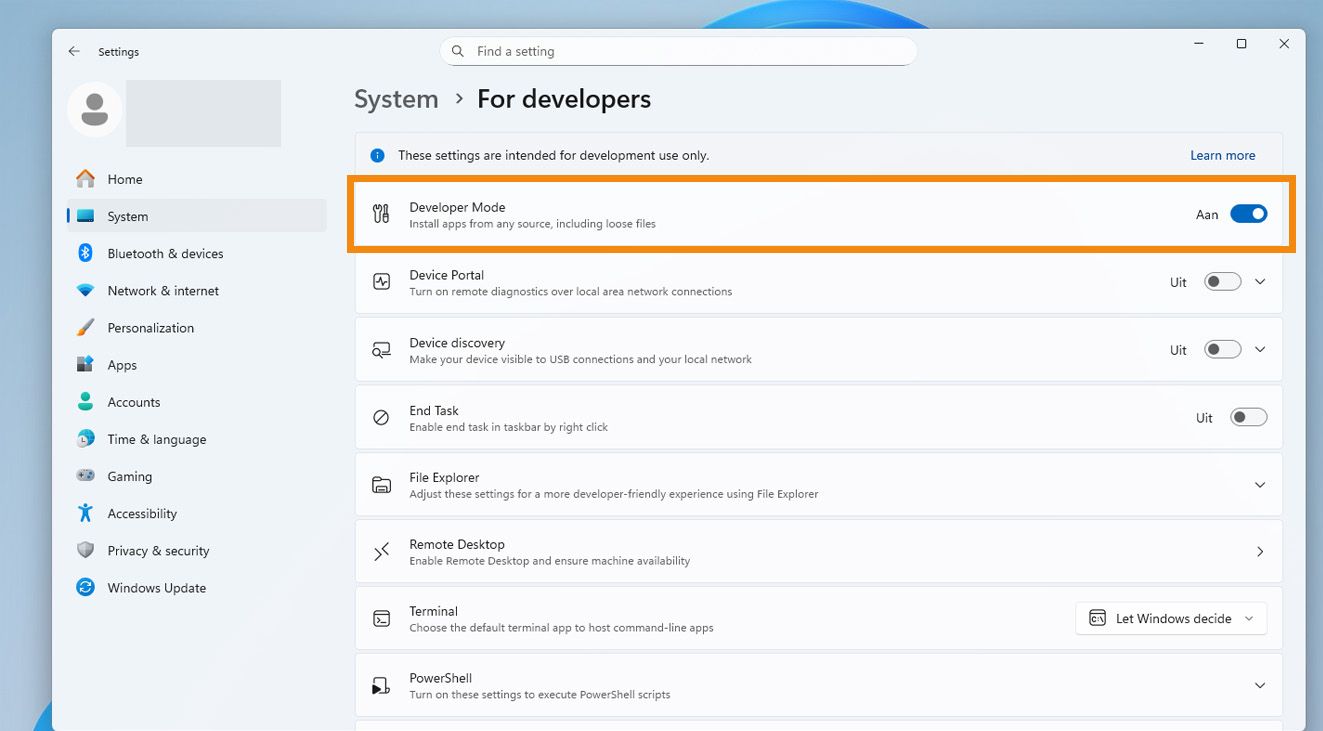1323x731 pixels.
Task: Turn on the End Task toggle
Action: (x=1249, y=418)
